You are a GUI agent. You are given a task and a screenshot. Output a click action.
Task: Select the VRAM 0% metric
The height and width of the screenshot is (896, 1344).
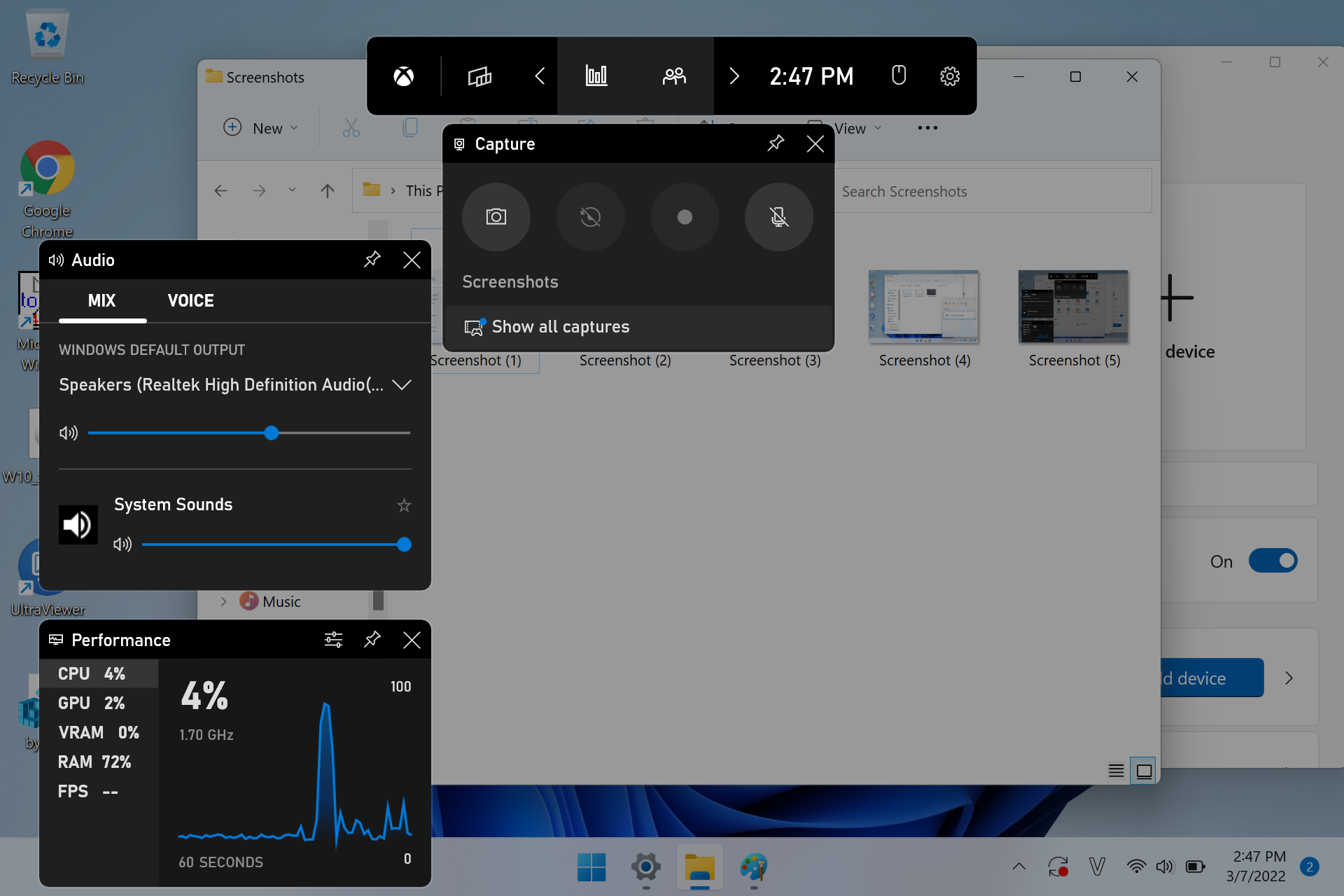pos(99,732)
